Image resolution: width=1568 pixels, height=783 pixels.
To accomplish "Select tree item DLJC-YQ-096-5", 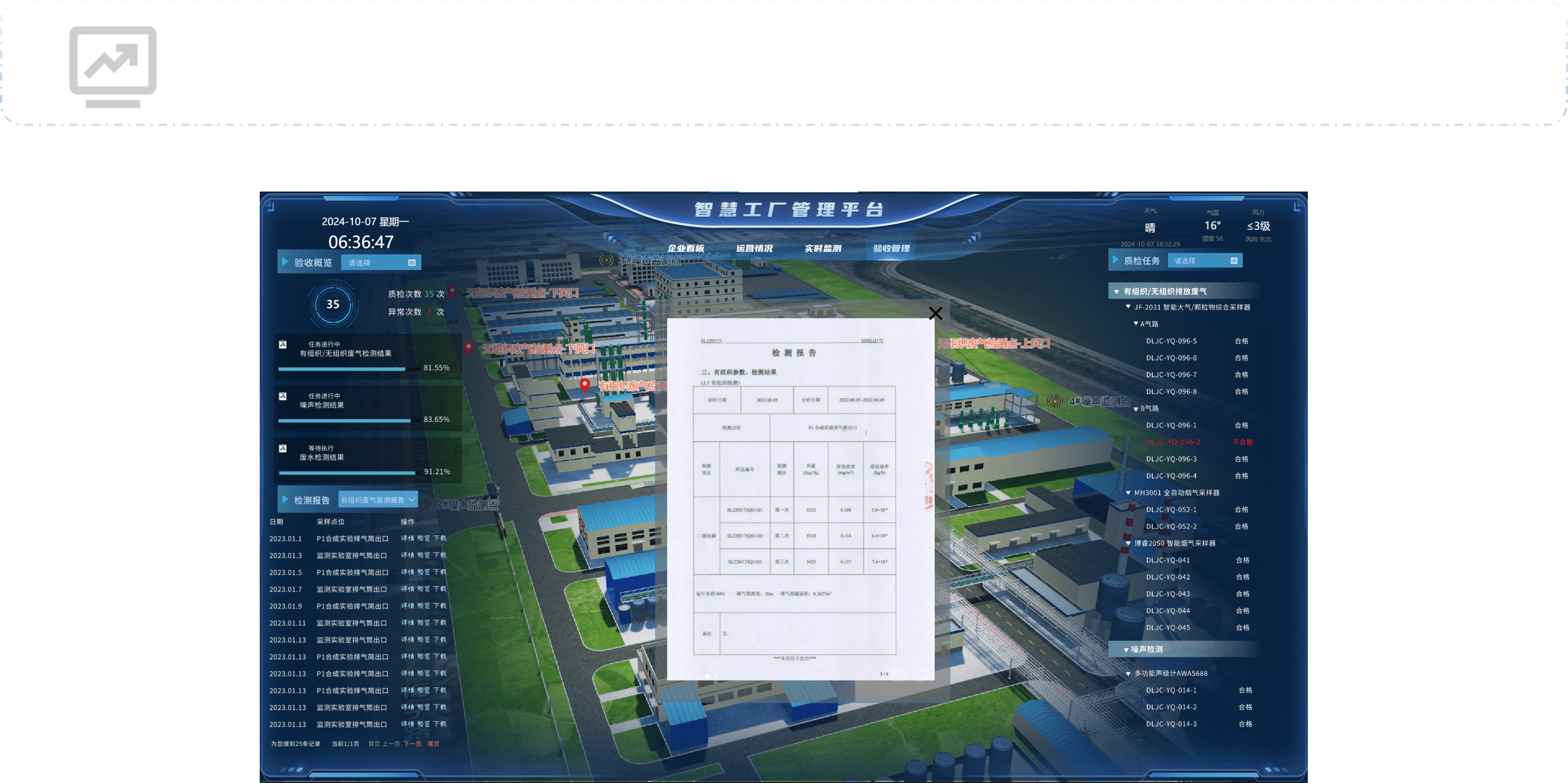I will pyautogui.click(x=1171, y=341).
